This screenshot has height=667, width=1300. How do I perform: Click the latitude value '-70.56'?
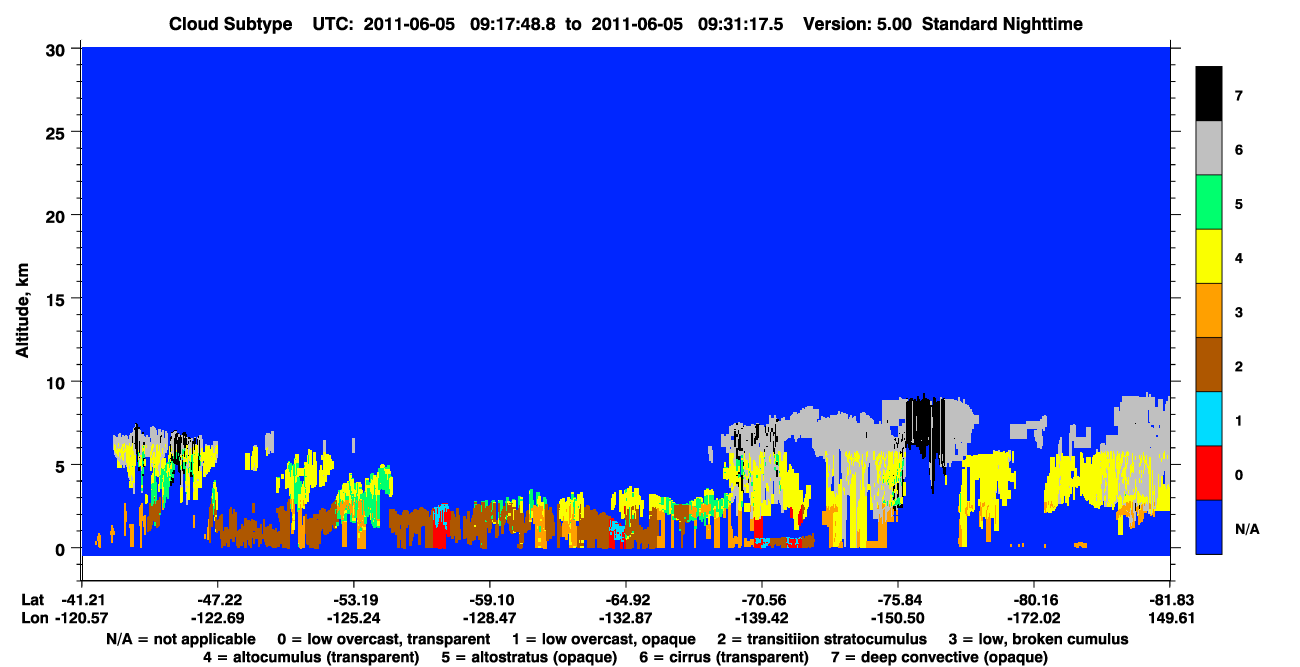pos(762,599)
